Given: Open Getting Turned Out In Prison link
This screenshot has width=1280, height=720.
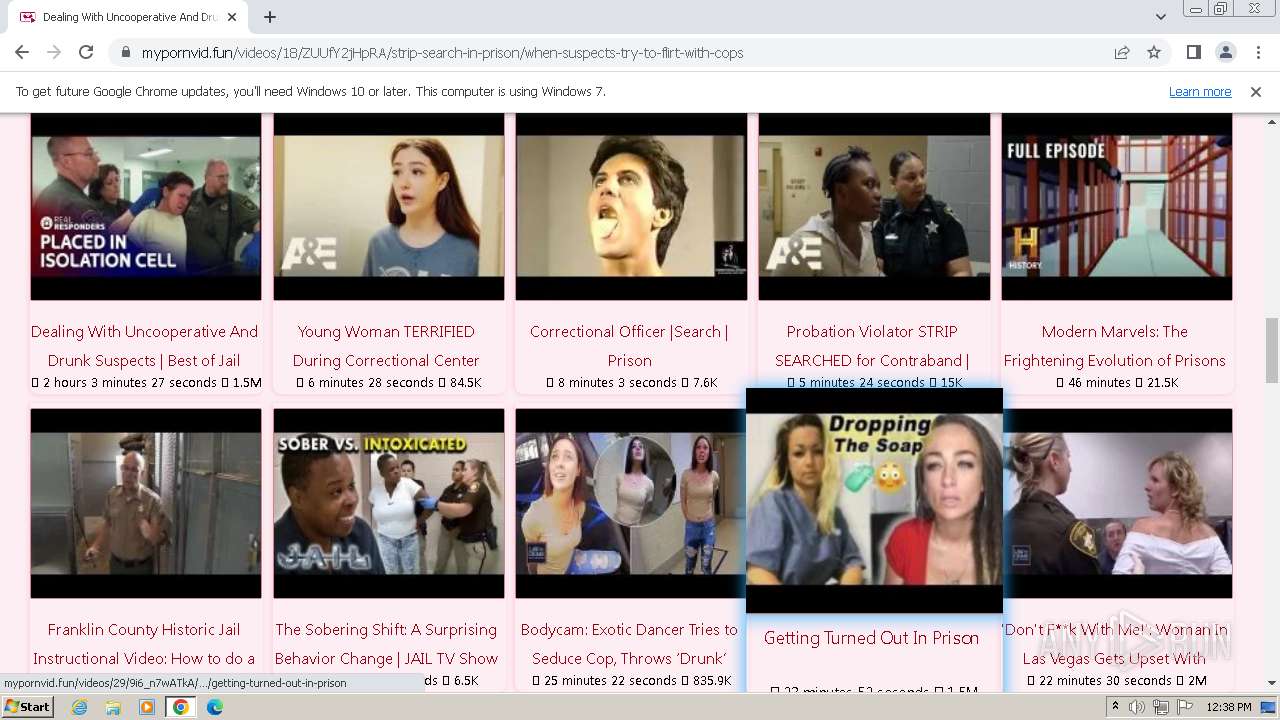Looking at the screenshot, I should [871, 638].
